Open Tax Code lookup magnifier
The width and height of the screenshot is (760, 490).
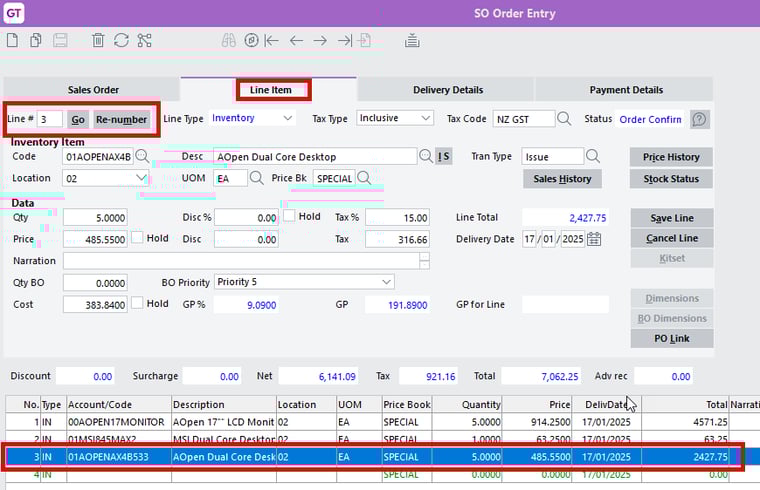(x=564, y=118)
